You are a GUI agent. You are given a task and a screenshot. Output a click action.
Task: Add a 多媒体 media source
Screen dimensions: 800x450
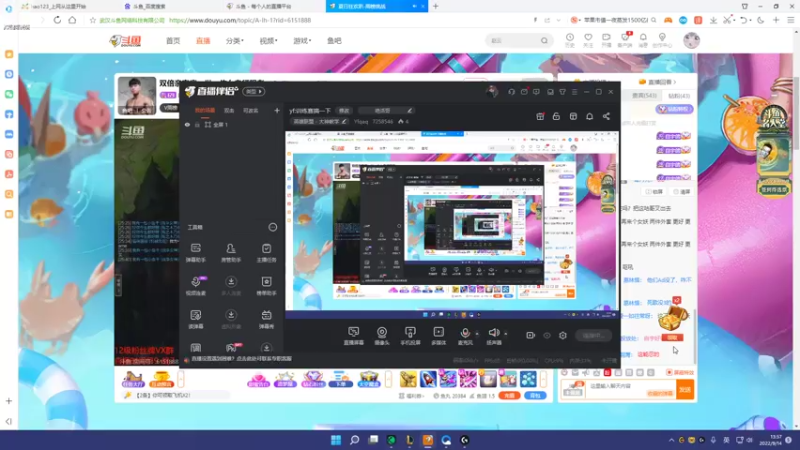(x=438, y=336)
